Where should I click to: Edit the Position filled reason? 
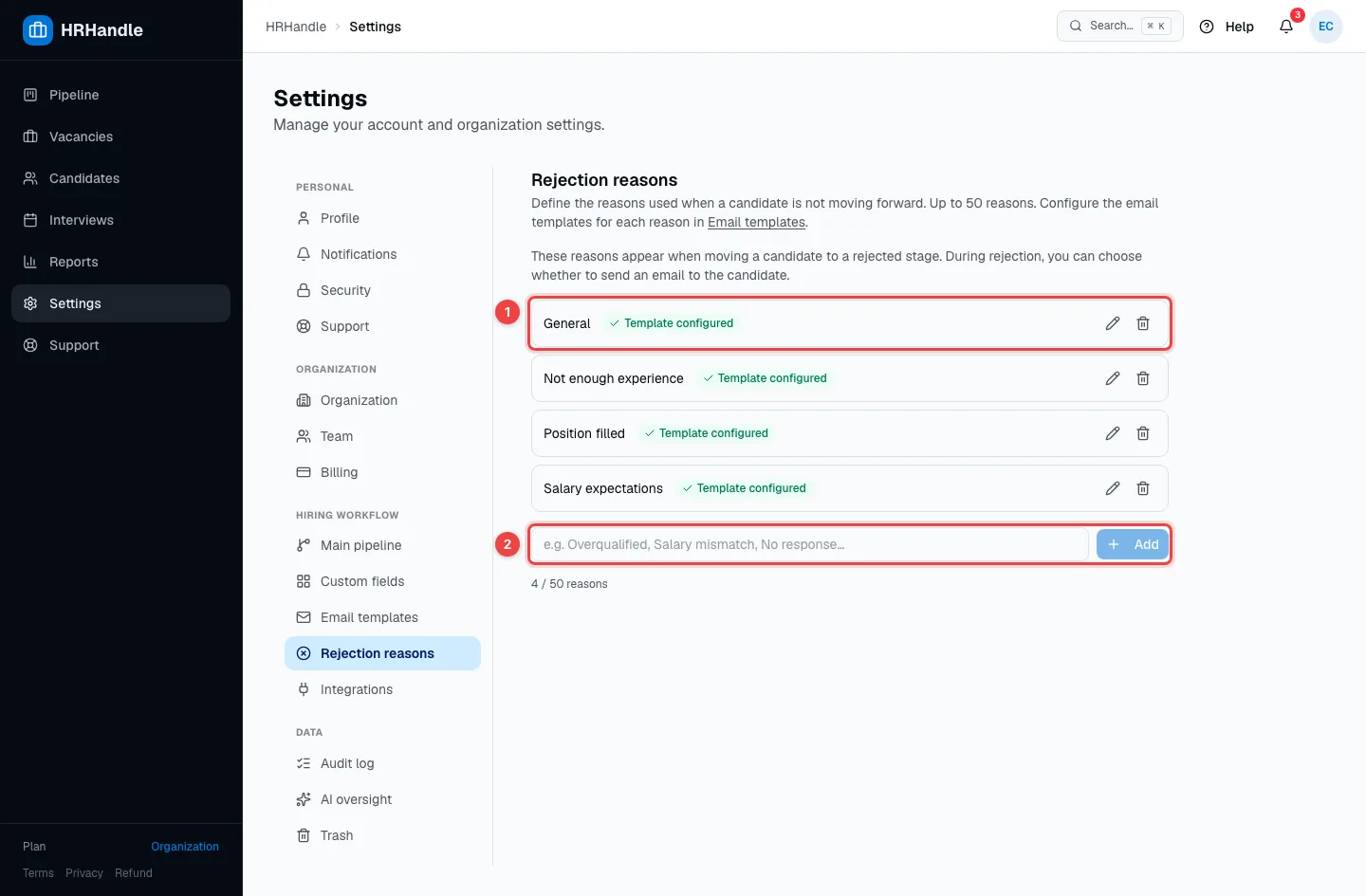click(1113, 433)
